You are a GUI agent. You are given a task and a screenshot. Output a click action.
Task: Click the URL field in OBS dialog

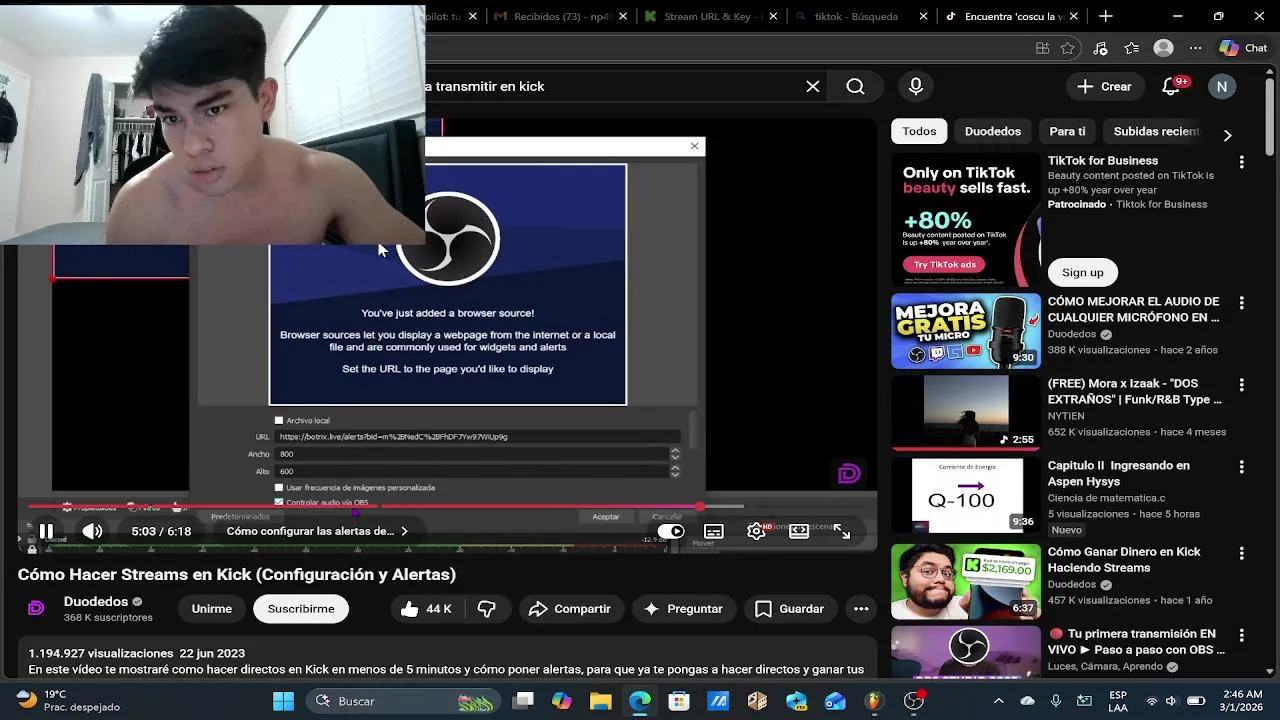point(479,436)
